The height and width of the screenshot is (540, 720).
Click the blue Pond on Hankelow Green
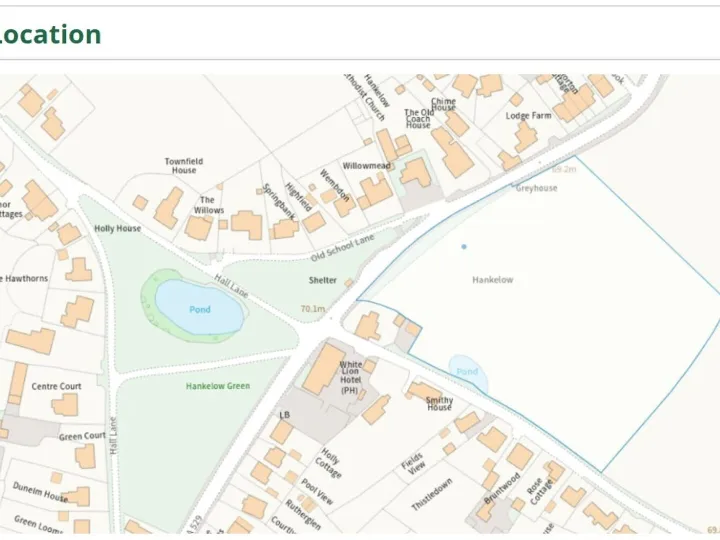[199, 307]
